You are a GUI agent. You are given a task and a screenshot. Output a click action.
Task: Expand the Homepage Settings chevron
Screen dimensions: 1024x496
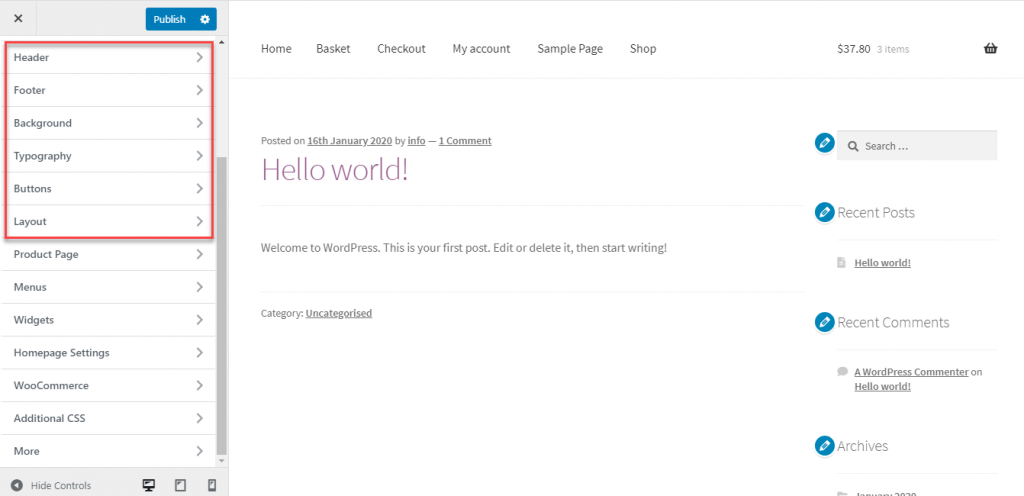click(200, 352)
